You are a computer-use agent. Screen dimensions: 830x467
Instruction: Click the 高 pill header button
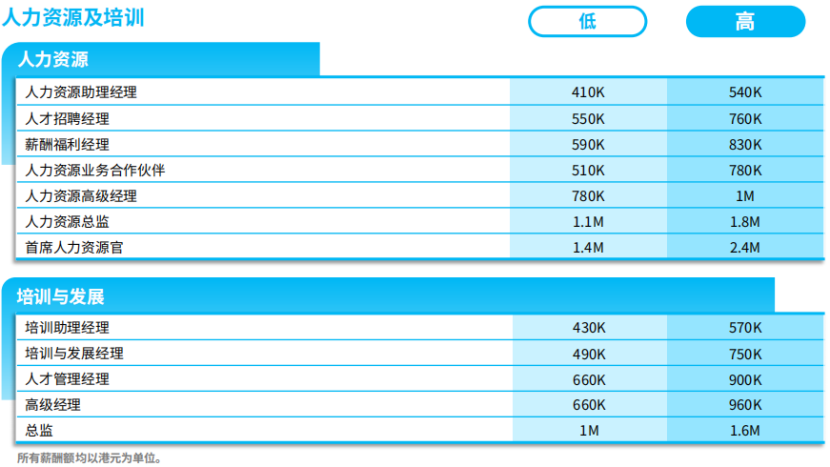pos(745,22)
